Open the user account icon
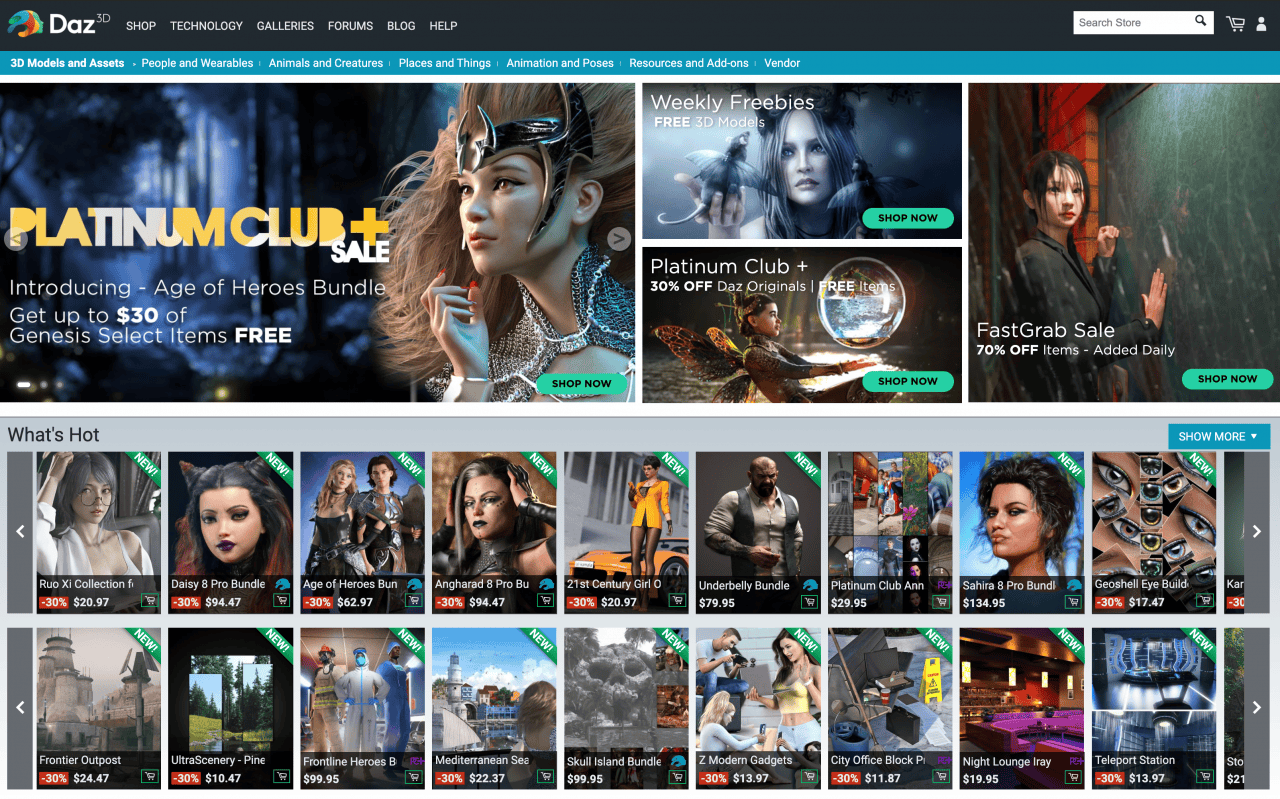Screen dimensions: 1280x799 (x=1262, y=24)
